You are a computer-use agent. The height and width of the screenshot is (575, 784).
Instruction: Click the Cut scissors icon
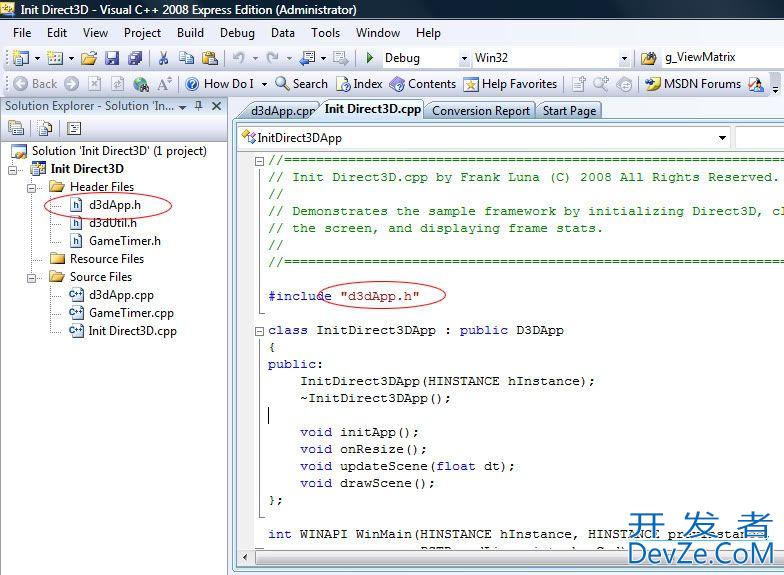[164, 59]
